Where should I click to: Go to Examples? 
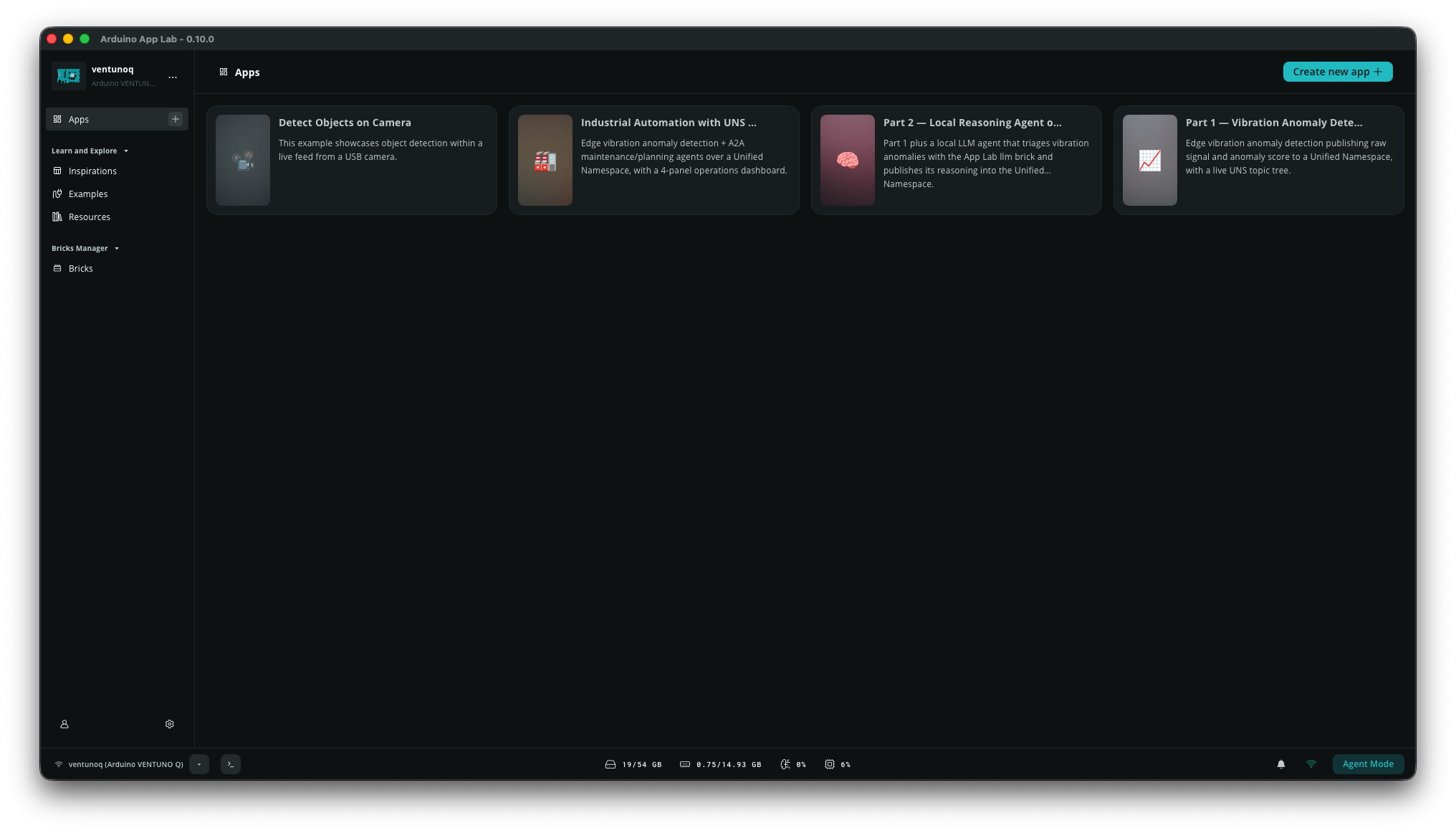pos(88,194)
